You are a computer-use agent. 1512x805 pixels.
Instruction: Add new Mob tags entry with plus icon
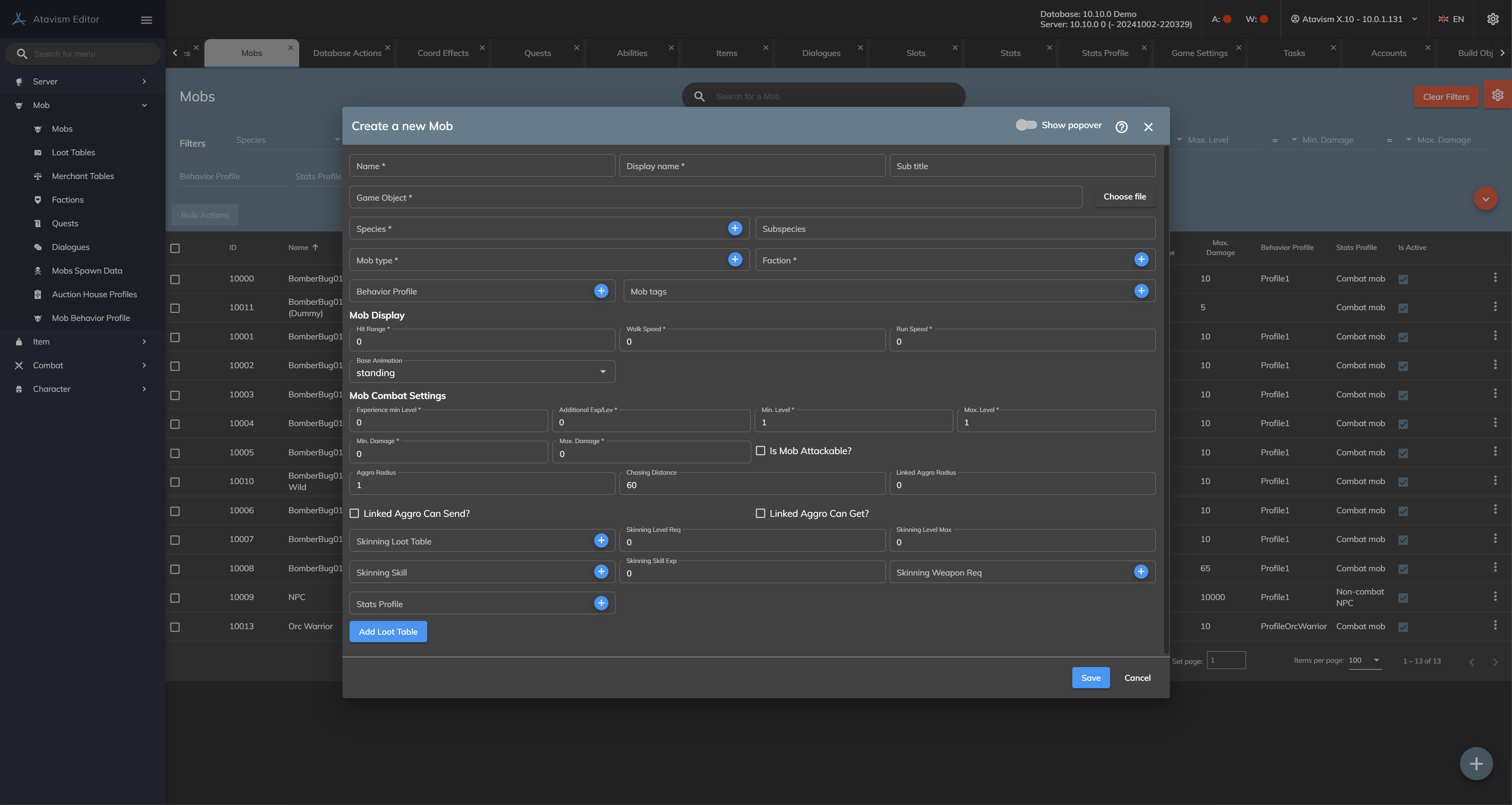(x=1141, y=291)
